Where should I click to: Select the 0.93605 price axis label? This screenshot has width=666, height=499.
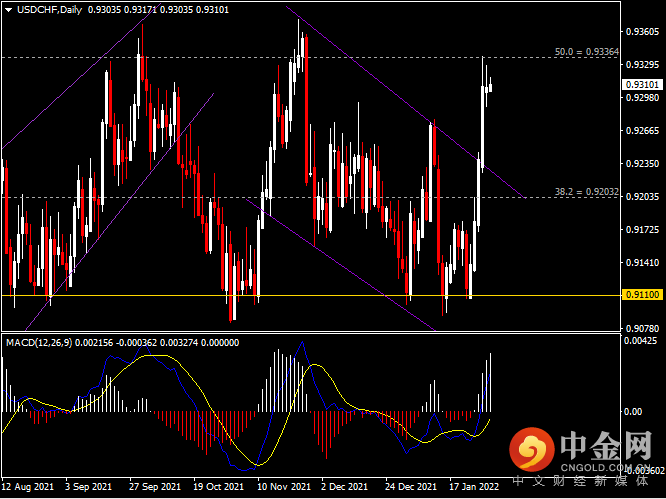pyautogui.click(x=642, y=32)
